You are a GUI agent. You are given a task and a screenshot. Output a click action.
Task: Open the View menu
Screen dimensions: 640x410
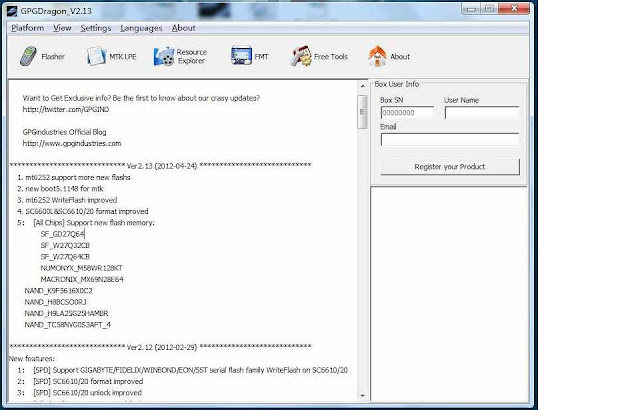pos(62,28)
